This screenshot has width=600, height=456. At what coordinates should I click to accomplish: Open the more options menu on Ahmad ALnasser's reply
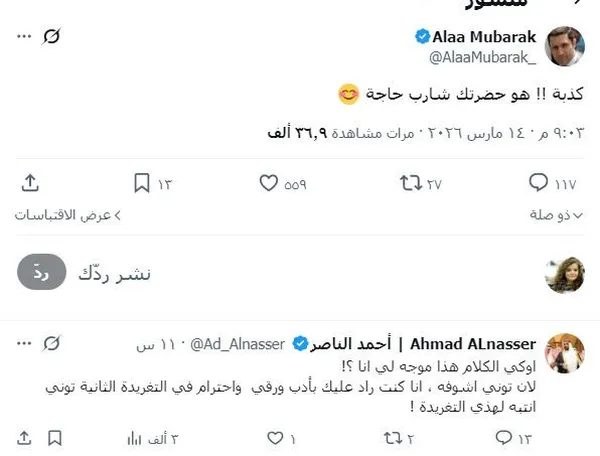(24, 343)
